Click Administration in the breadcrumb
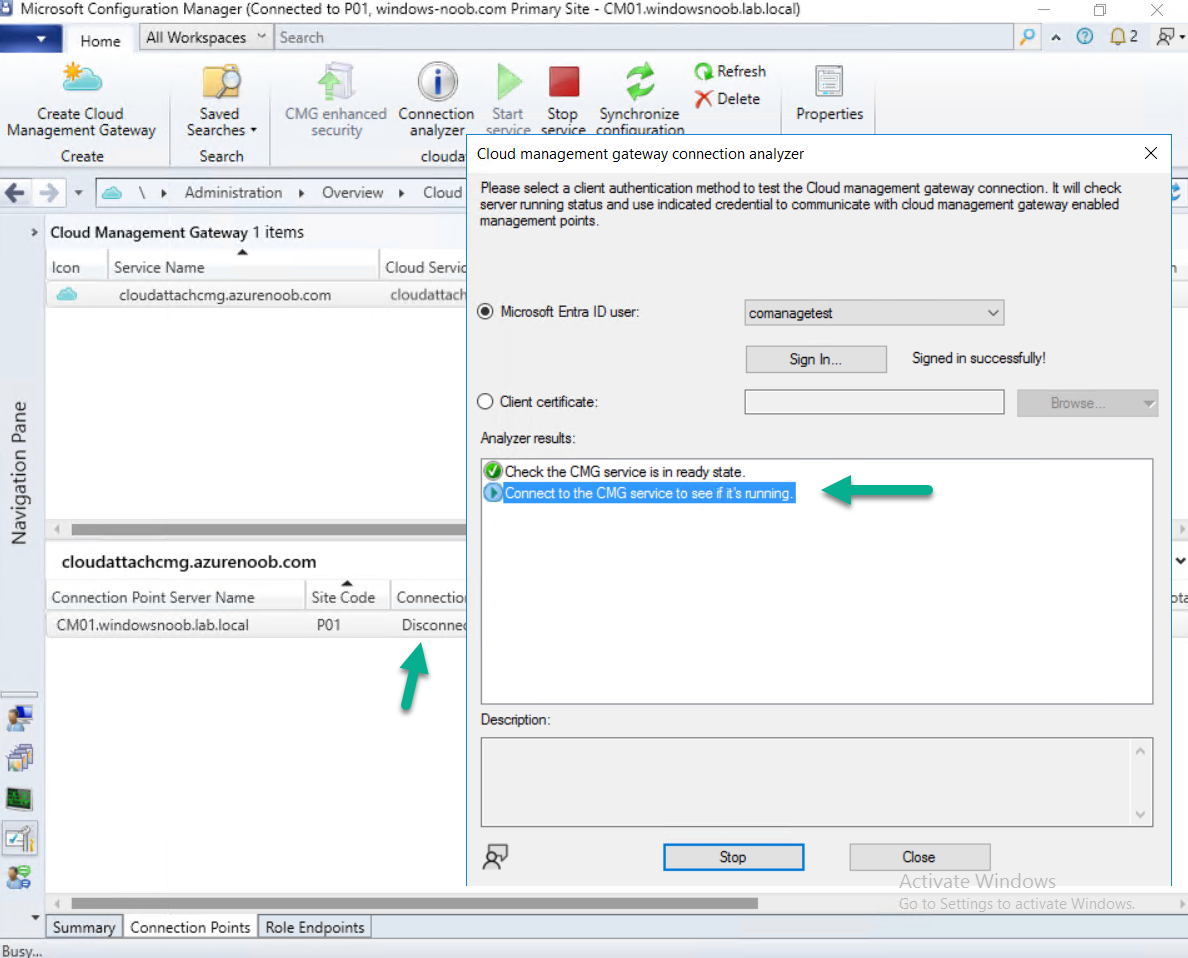Screen dimensions: 1188x958 (233, 193)
